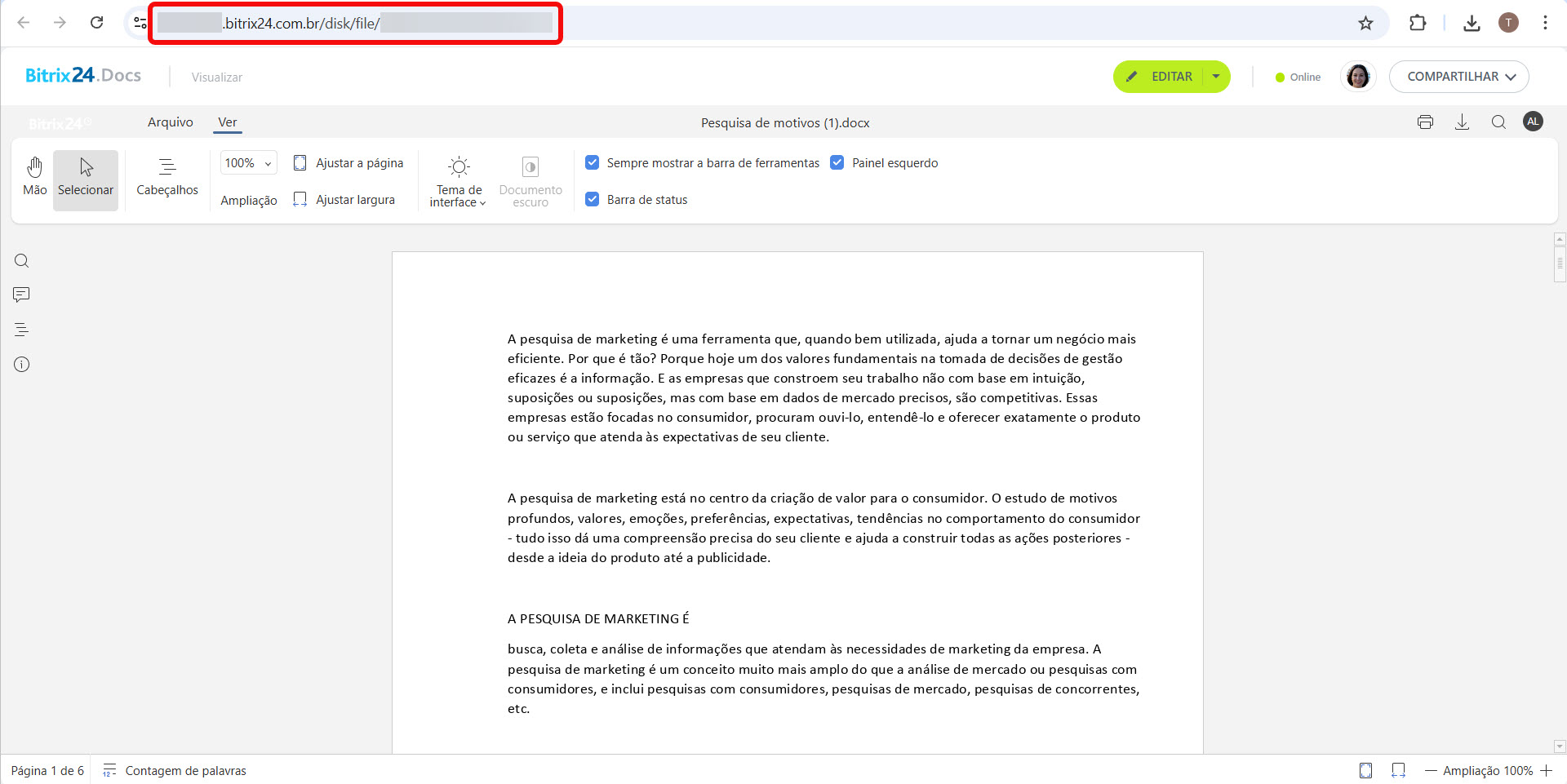
Task: Open comments panel in left sidebar
Action: [22, 295]
